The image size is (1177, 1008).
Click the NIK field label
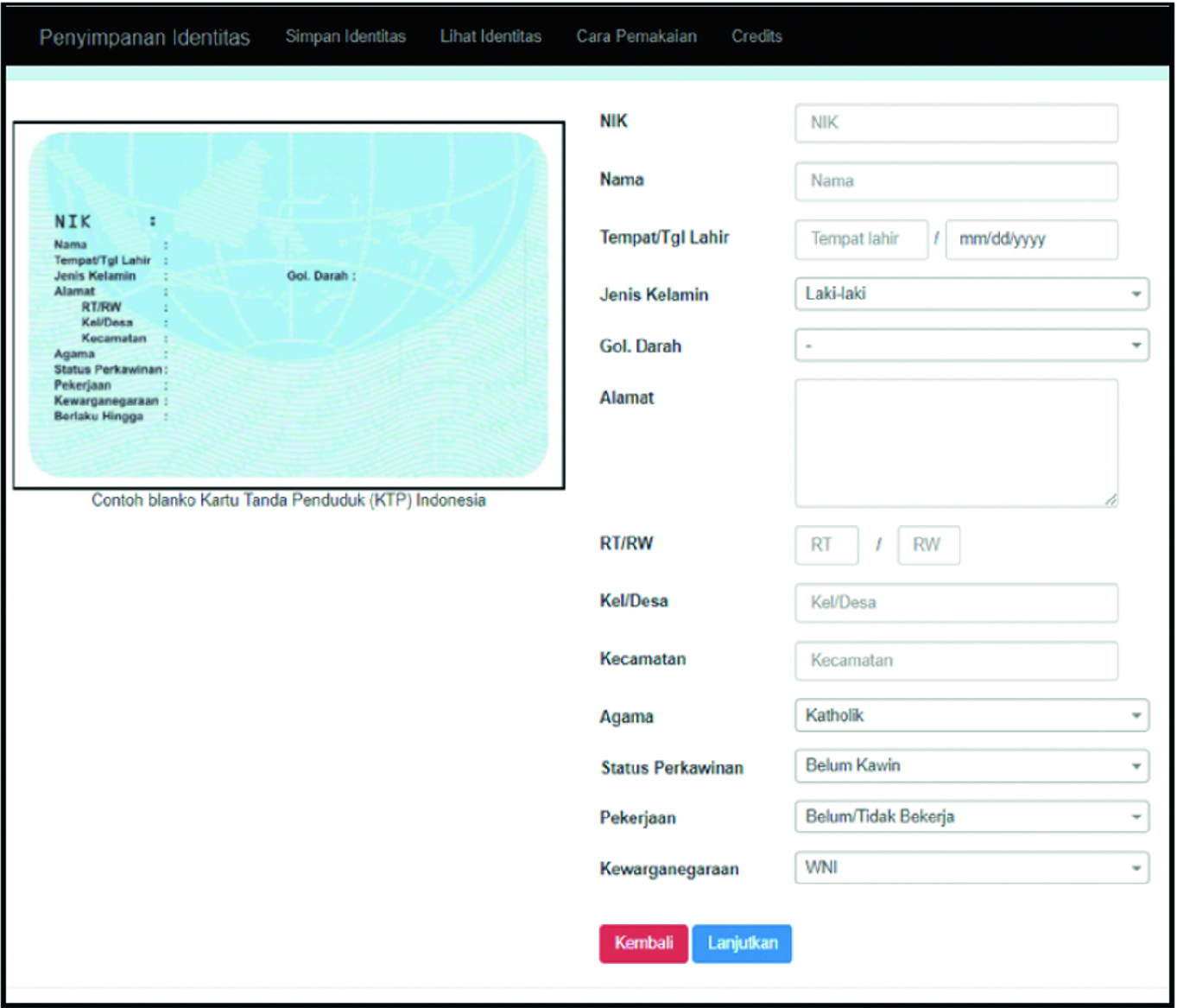click(x=614, y=121)
